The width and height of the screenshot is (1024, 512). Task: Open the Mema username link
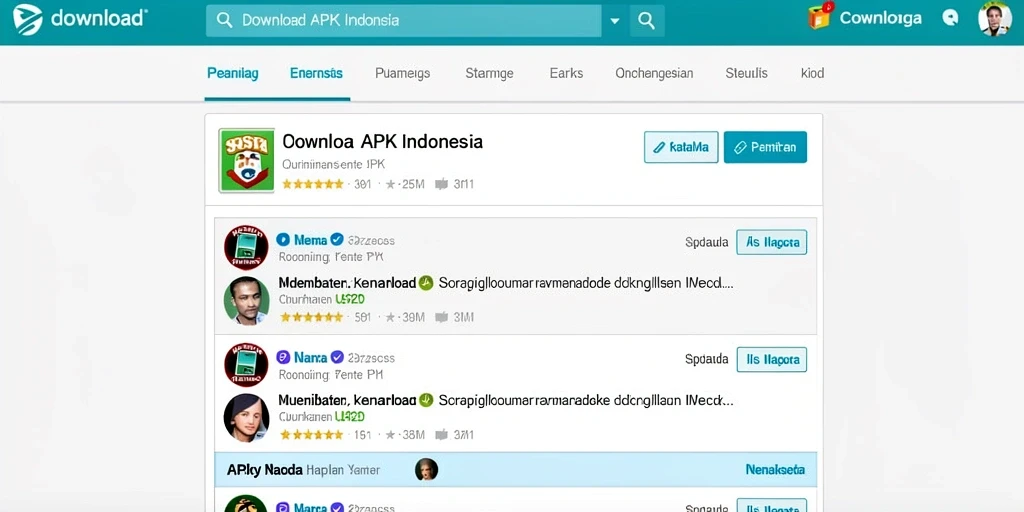pos(310,240)
